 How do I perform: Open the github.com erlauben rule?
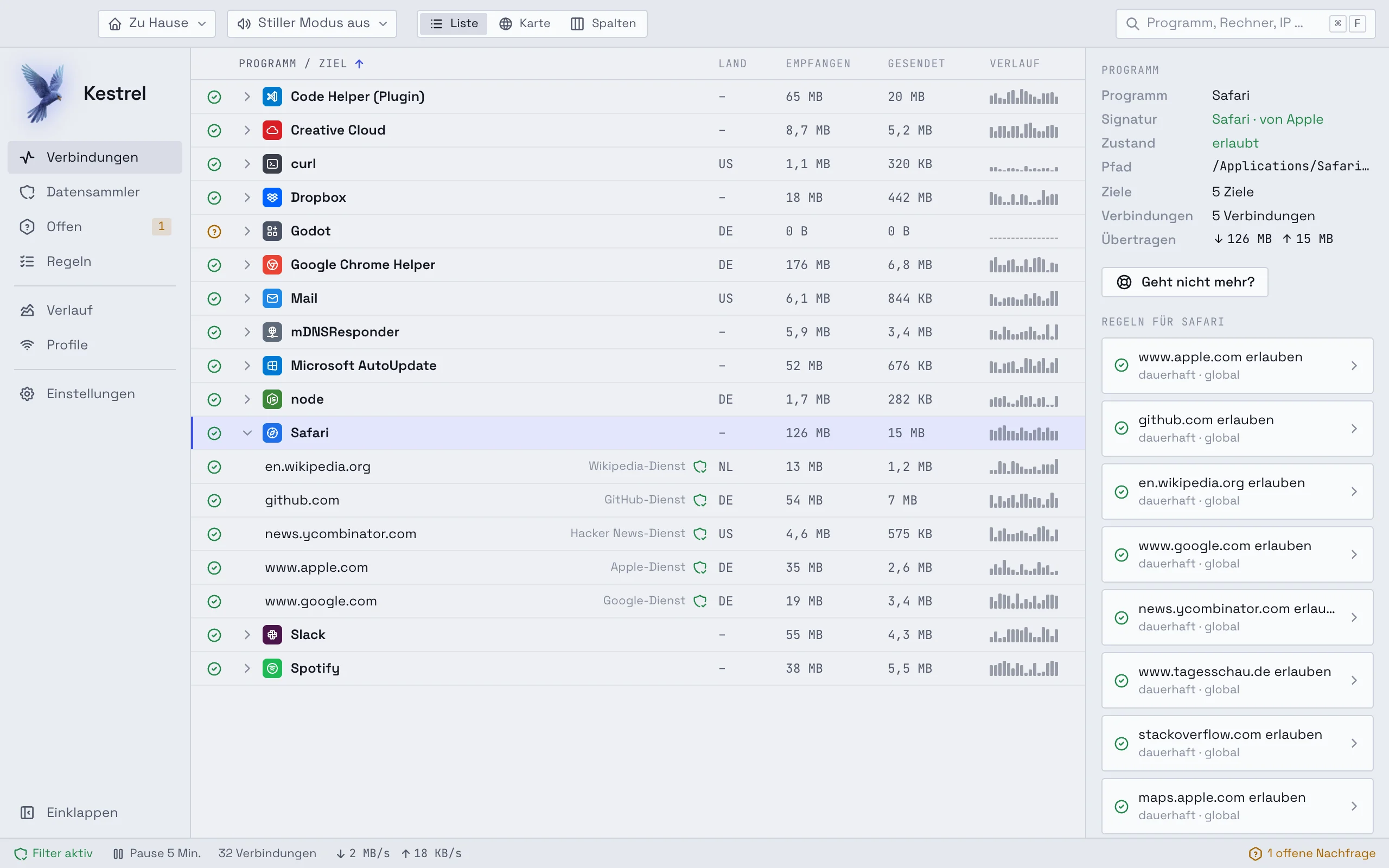1237,429
